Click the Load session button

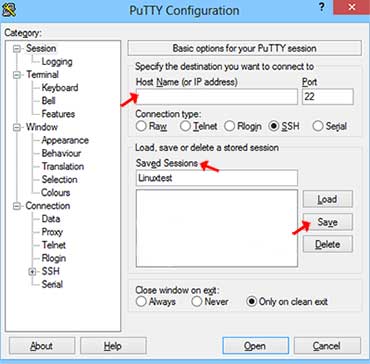[328, 199]
